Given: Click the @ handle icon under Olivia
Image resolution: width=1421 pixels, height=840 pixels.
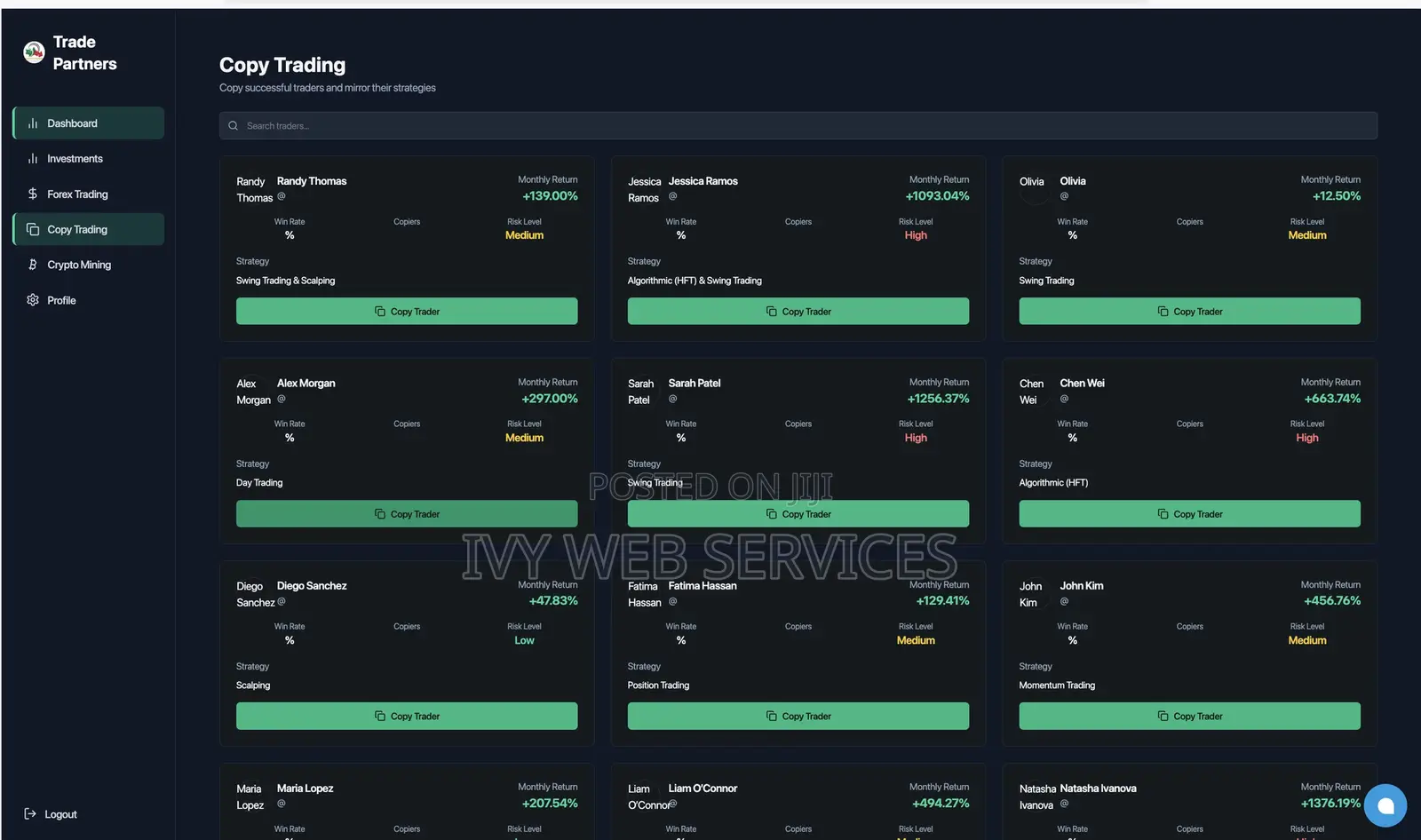Looking at the screenshot, I should [1064, 196].
